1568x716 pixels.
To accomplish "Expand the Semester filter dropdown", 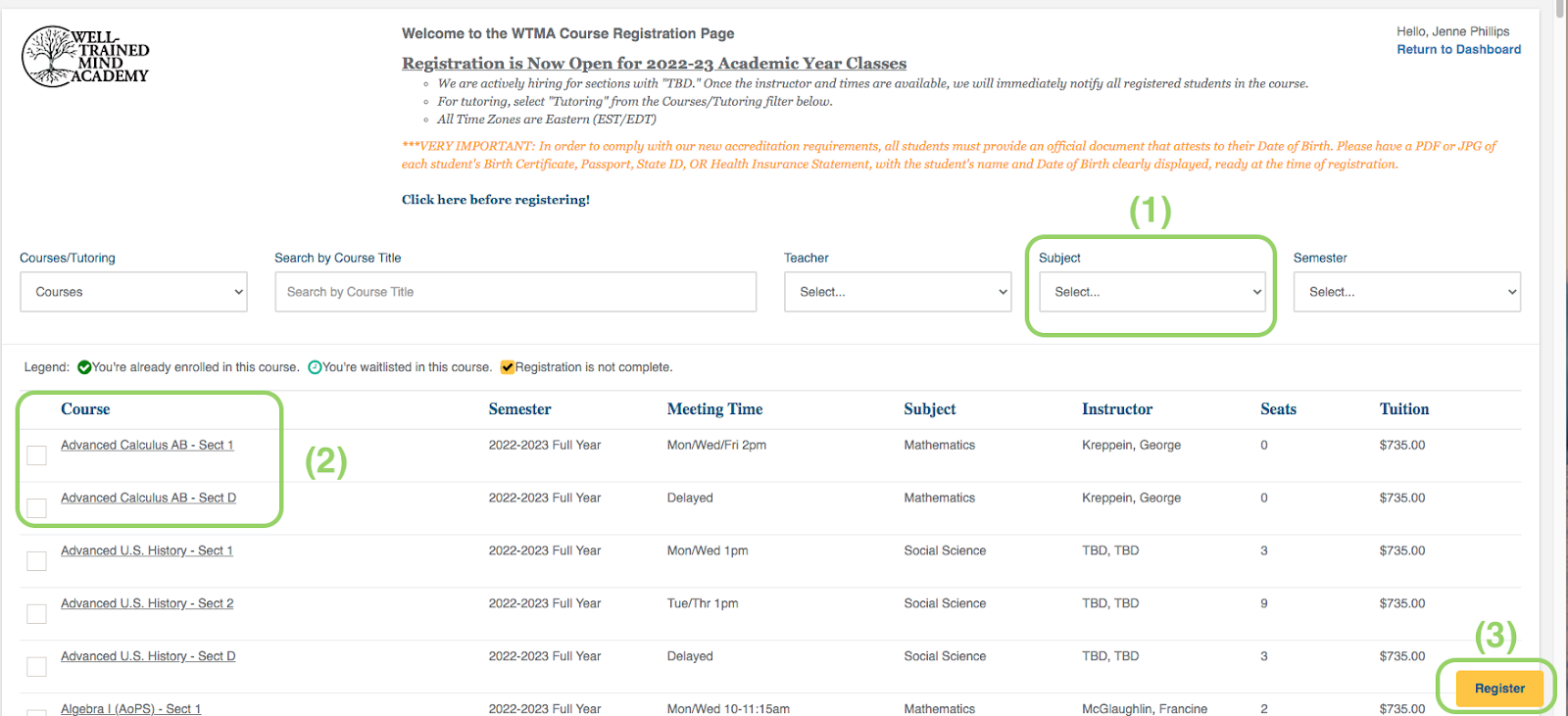I will [x=1406, y=292].
